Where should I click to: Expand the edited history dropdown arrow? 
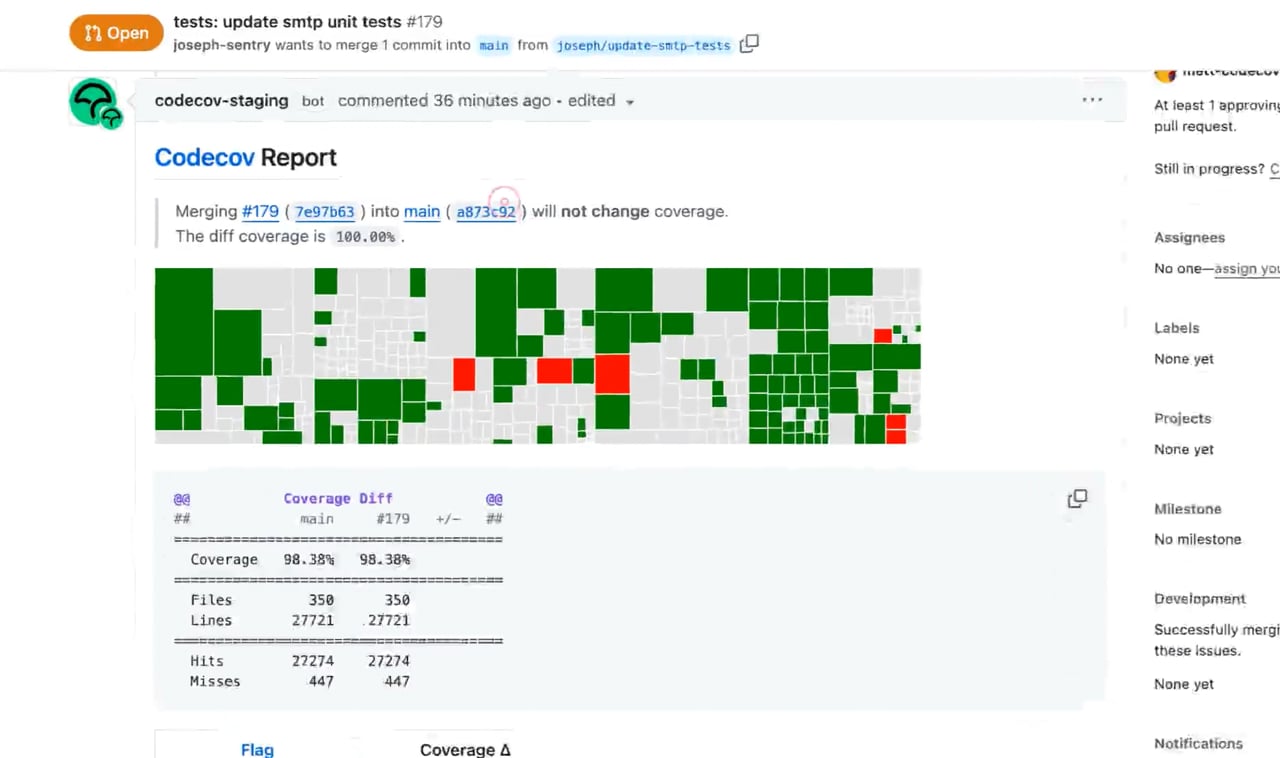630,102
